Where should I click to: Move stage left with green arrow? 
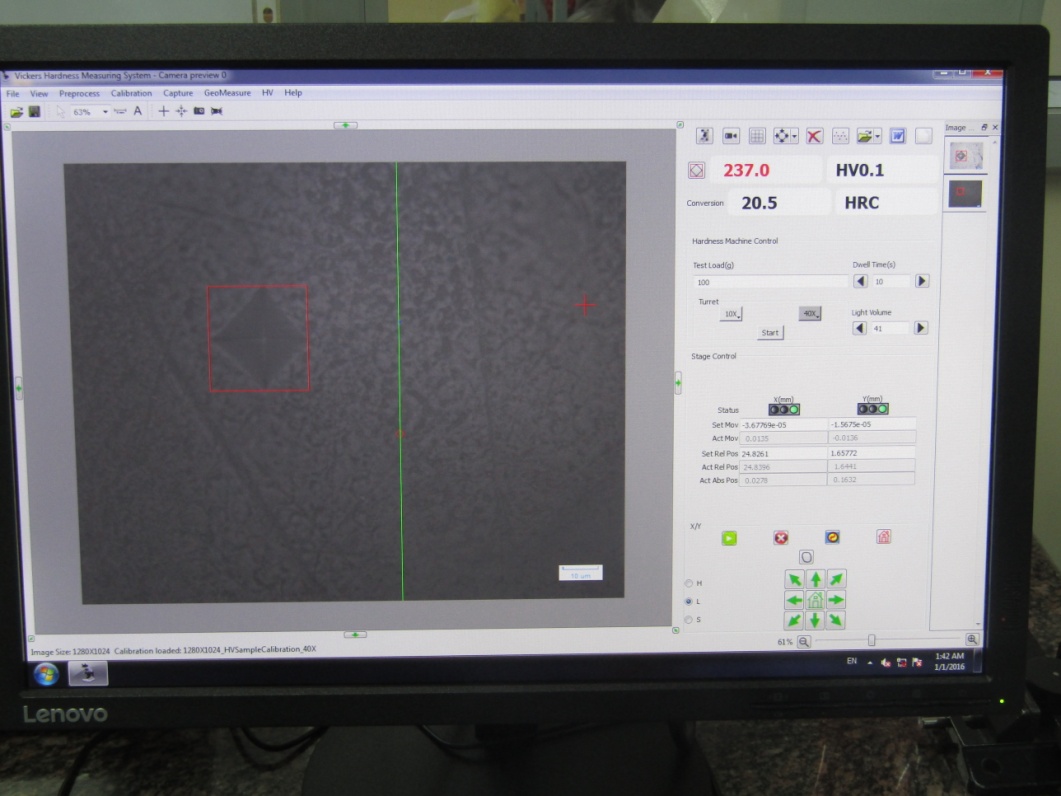[x=794, y=600]
